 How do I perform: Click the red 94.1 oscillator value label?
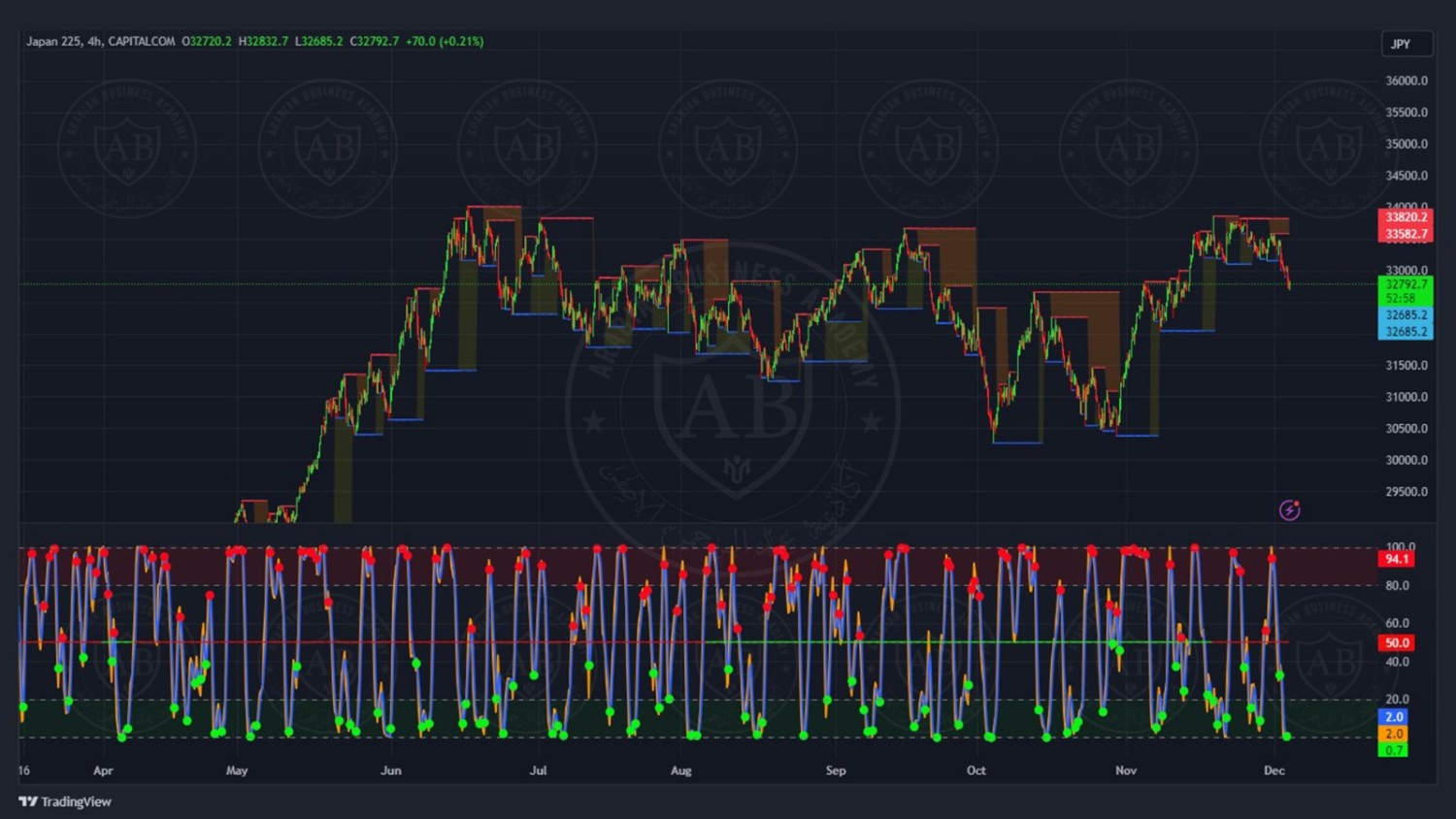[1397, 559]
